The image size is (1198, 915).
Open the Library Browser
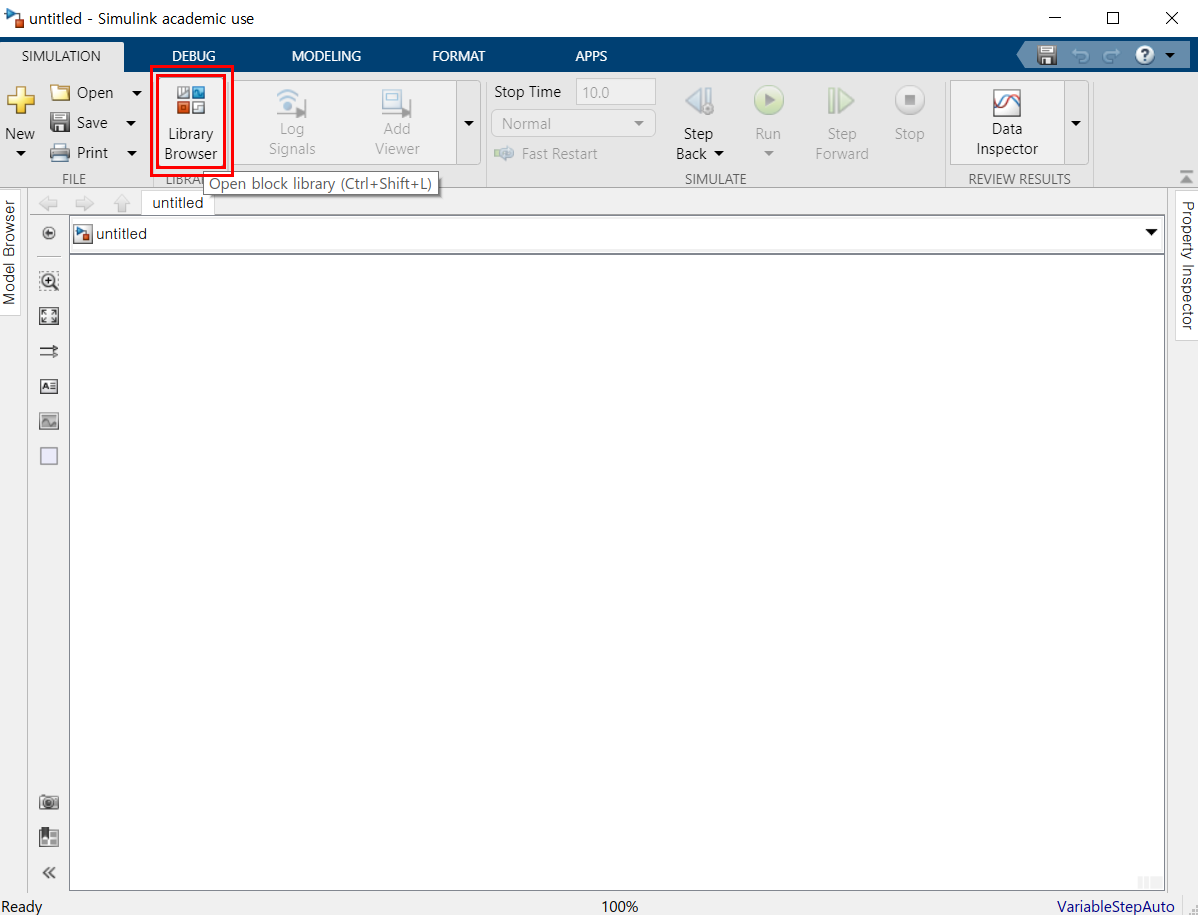(x=190, y=122)
